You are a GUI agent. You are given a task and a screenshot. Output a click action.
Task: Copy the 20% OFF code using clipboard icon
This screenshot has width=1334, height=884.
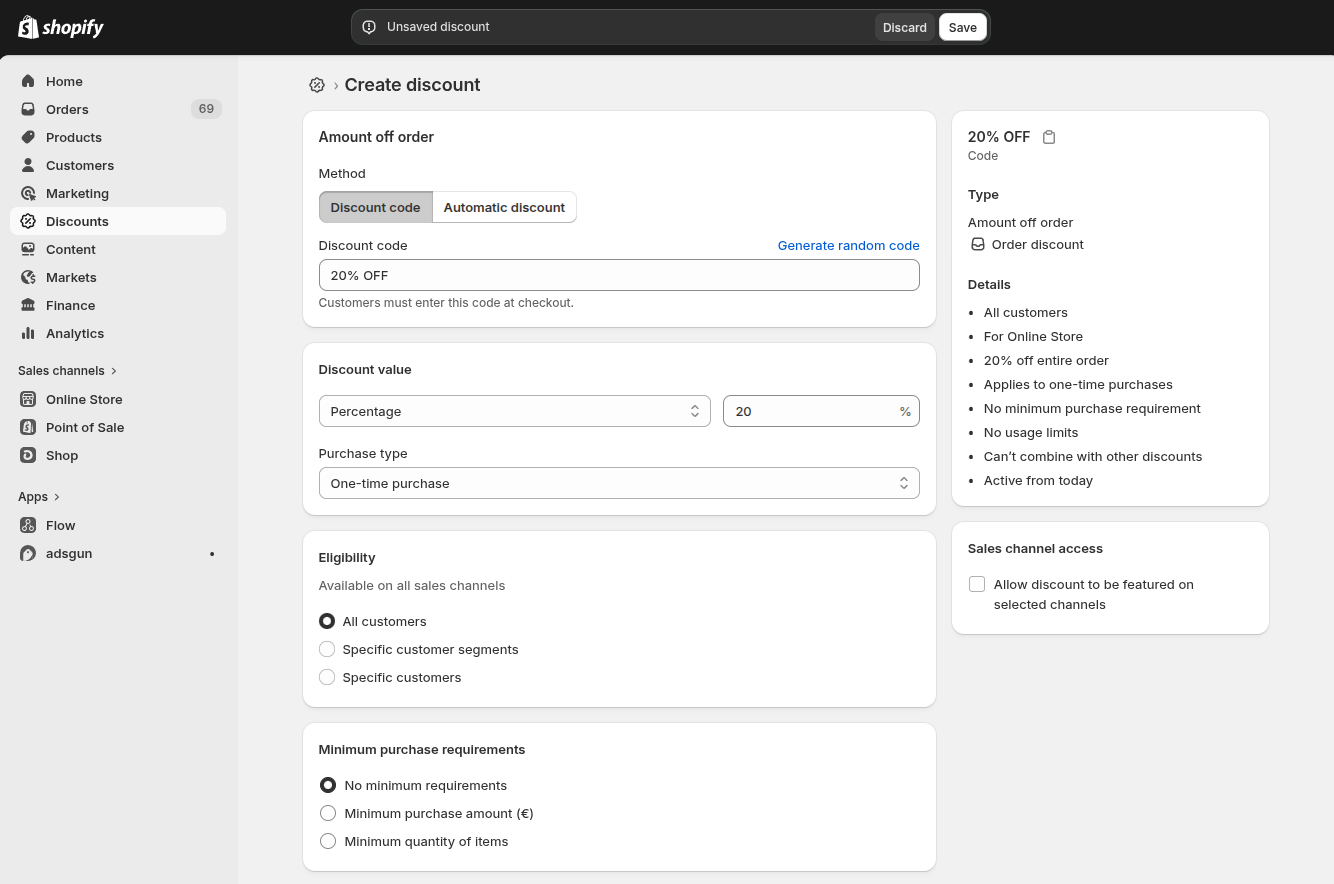(1049, 137)
